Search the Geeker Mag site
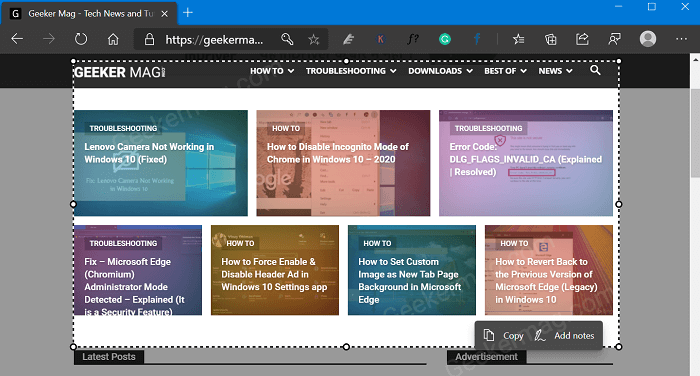This screenshot has height=376, width=700. click(x=595, y=70)
